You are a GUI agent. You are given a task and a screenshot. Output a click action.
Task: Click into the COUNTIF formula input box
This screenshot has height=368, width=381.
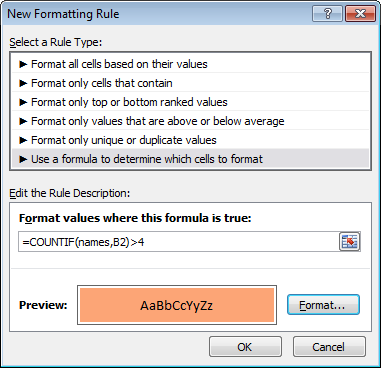point(178,242)
